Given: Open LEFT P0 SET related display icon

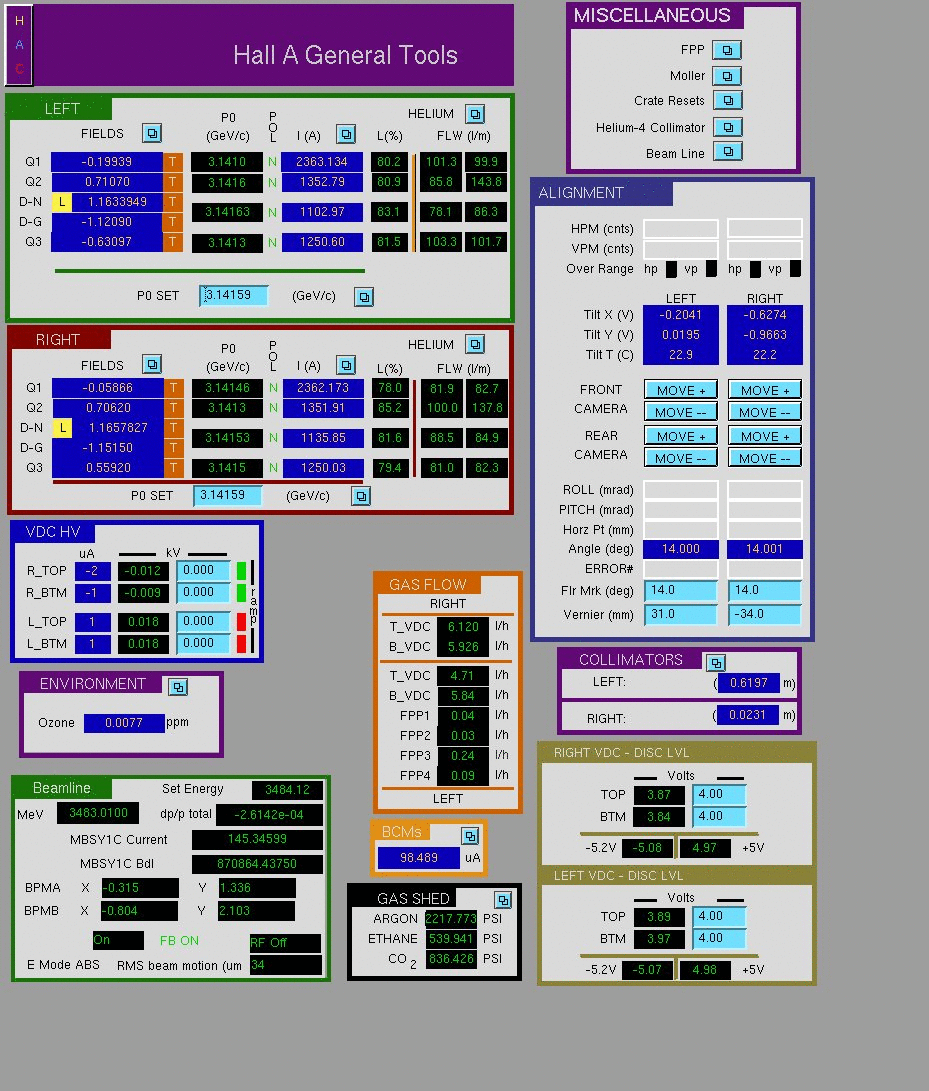Looking at the screenshot, I should [364, 297].
